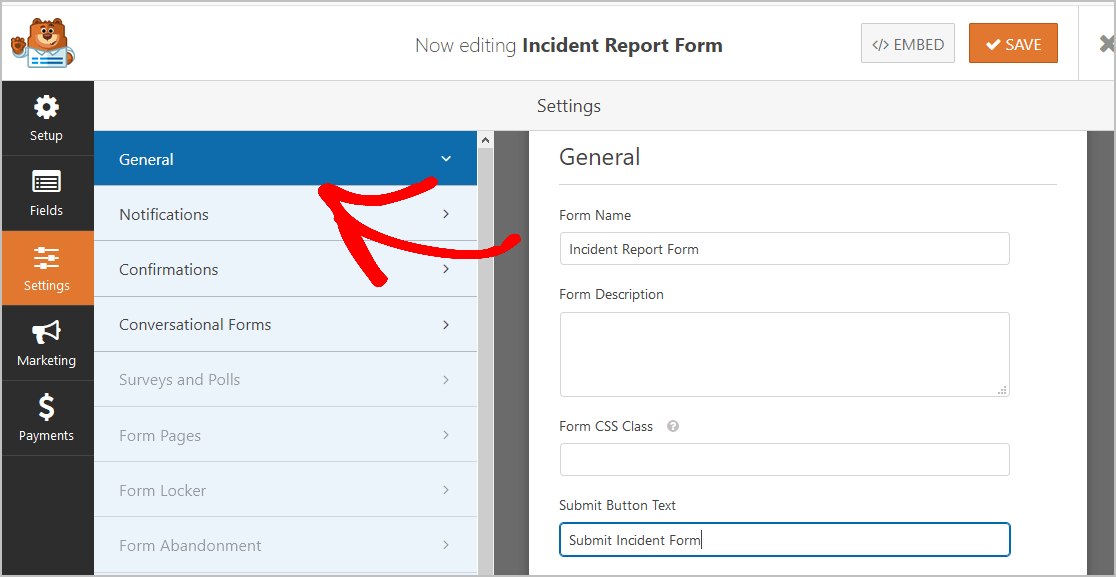Expand the Confirmations chevron

coord(446,269)
